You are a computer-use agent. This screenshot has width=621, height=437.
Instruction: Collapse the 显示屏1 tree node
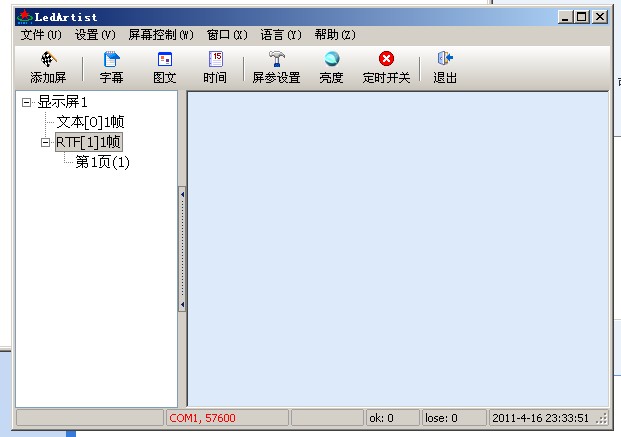pos(27,101)
